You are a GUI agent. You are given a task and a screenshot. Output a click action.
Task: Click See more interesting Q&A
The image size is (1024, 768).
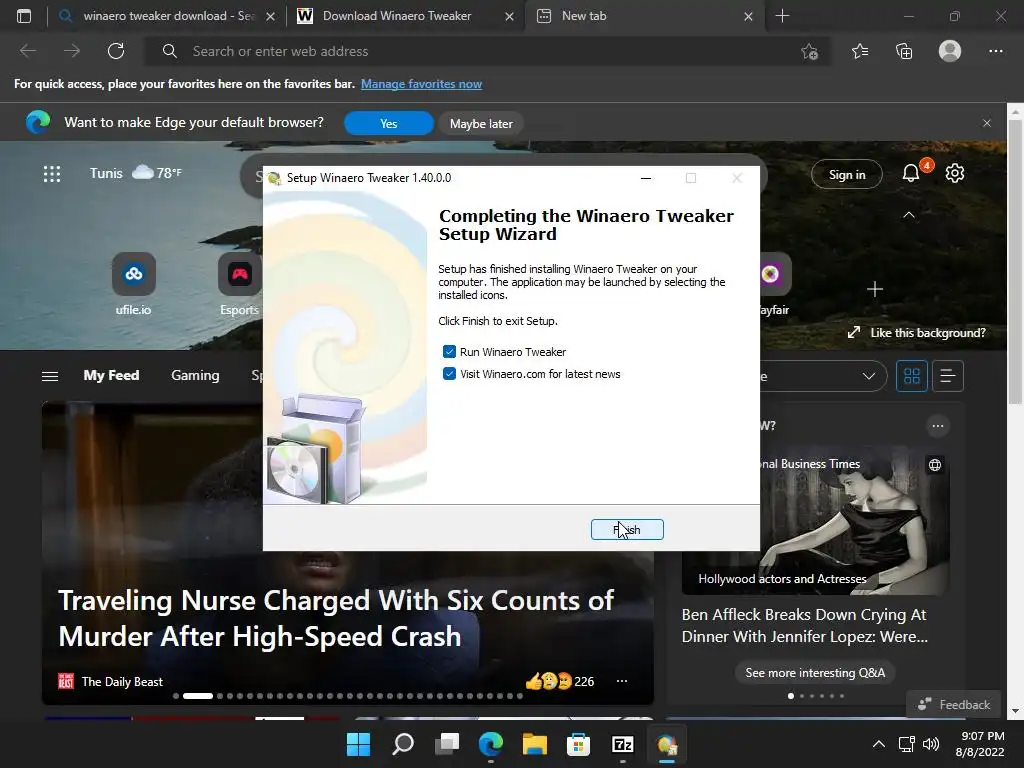click(x=815, y=673)
